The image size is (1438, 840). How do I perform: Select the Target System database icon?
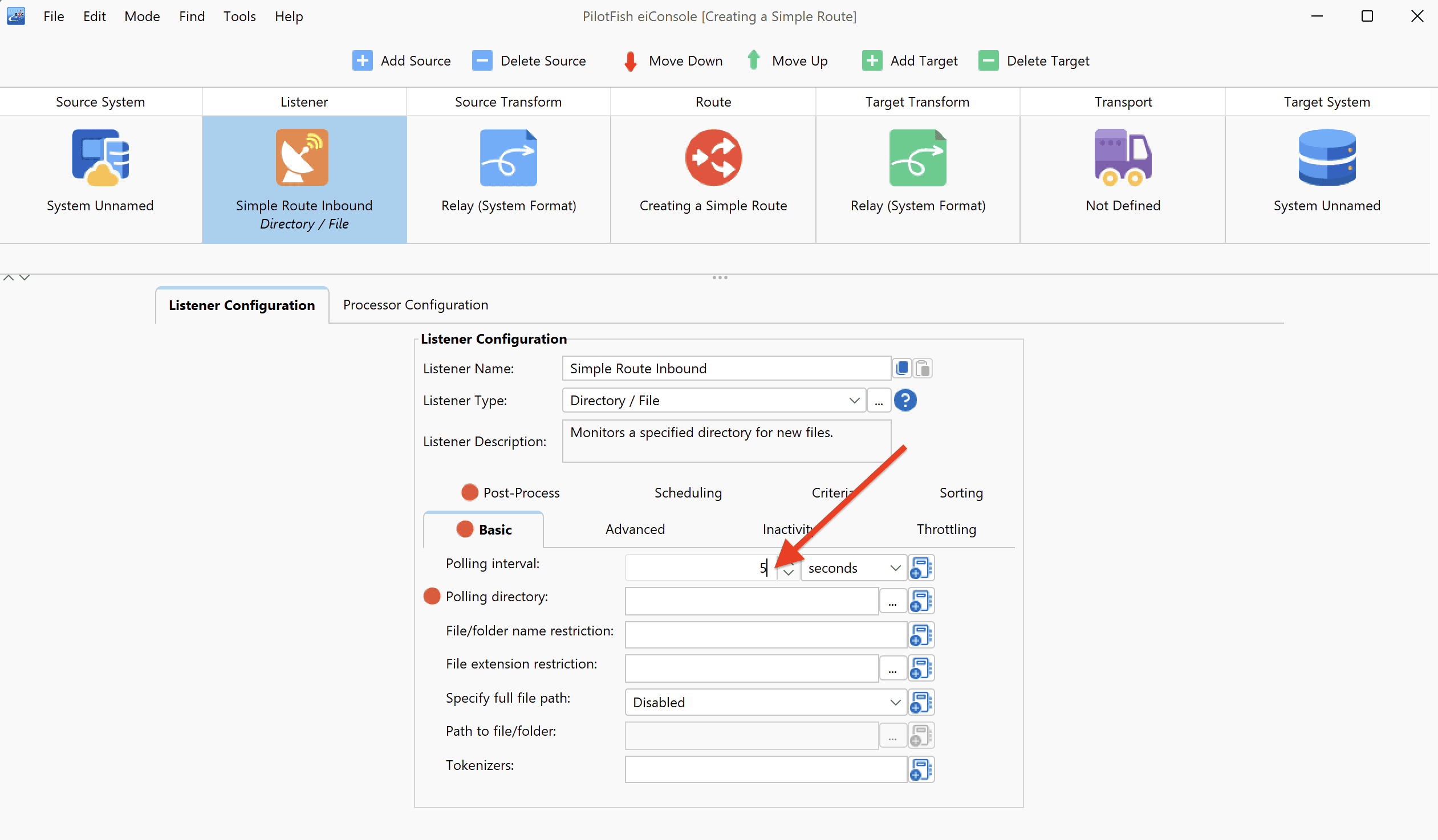1327,157
